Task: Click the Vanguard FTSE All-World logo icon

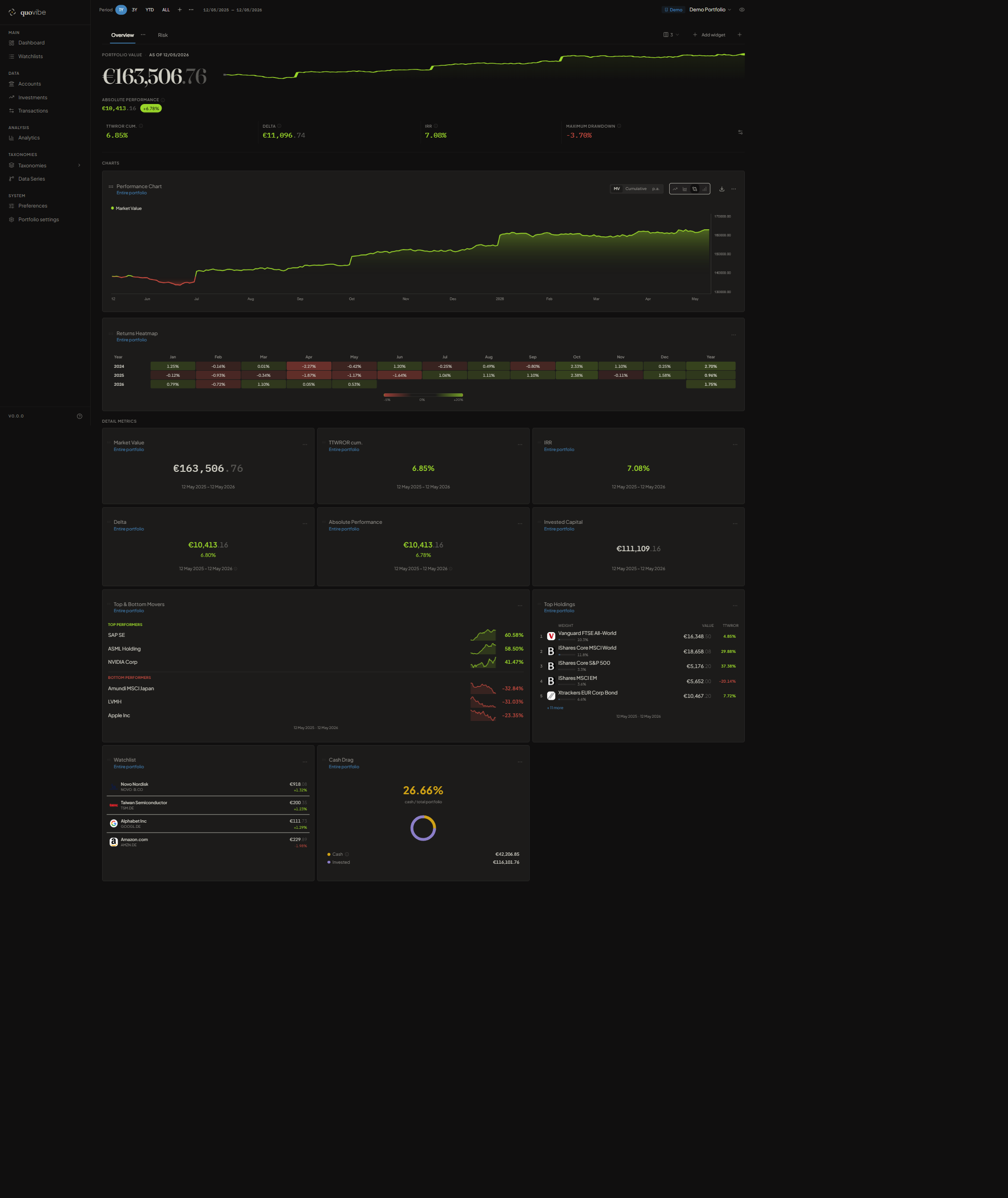Action: (x=551, y=636)
